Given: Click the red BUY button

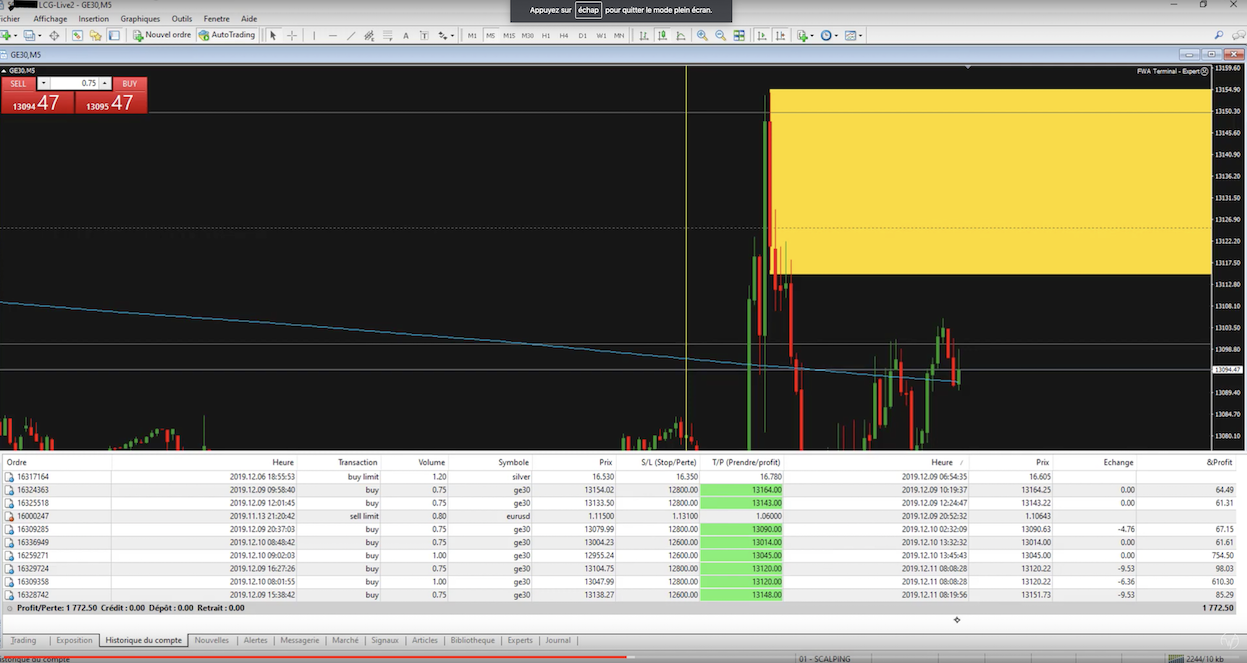Looking at the screenshot, I should coord(129,84).
